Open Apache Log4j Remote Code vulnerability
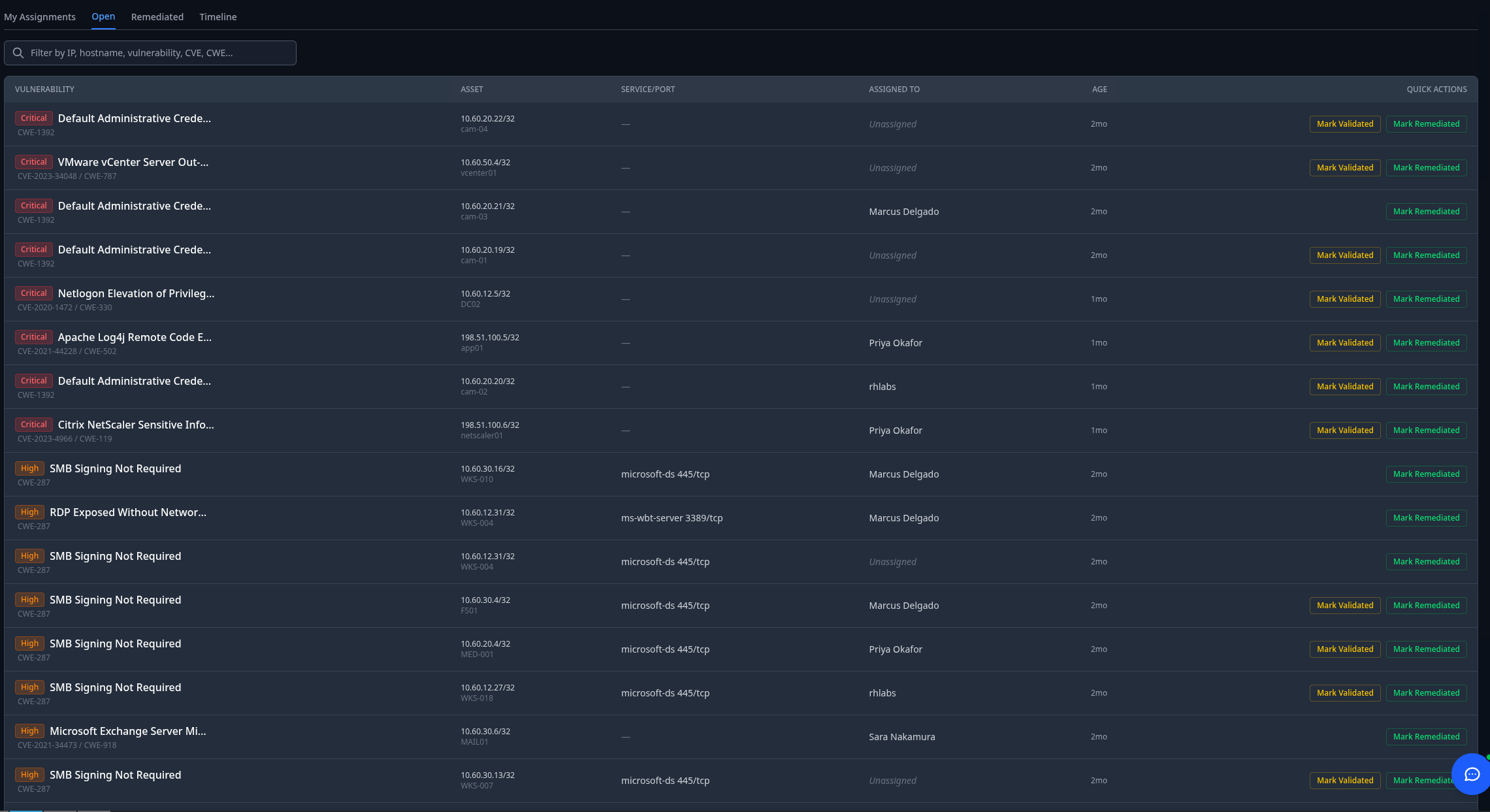1490x812 pixels. [x=135, y=337]
